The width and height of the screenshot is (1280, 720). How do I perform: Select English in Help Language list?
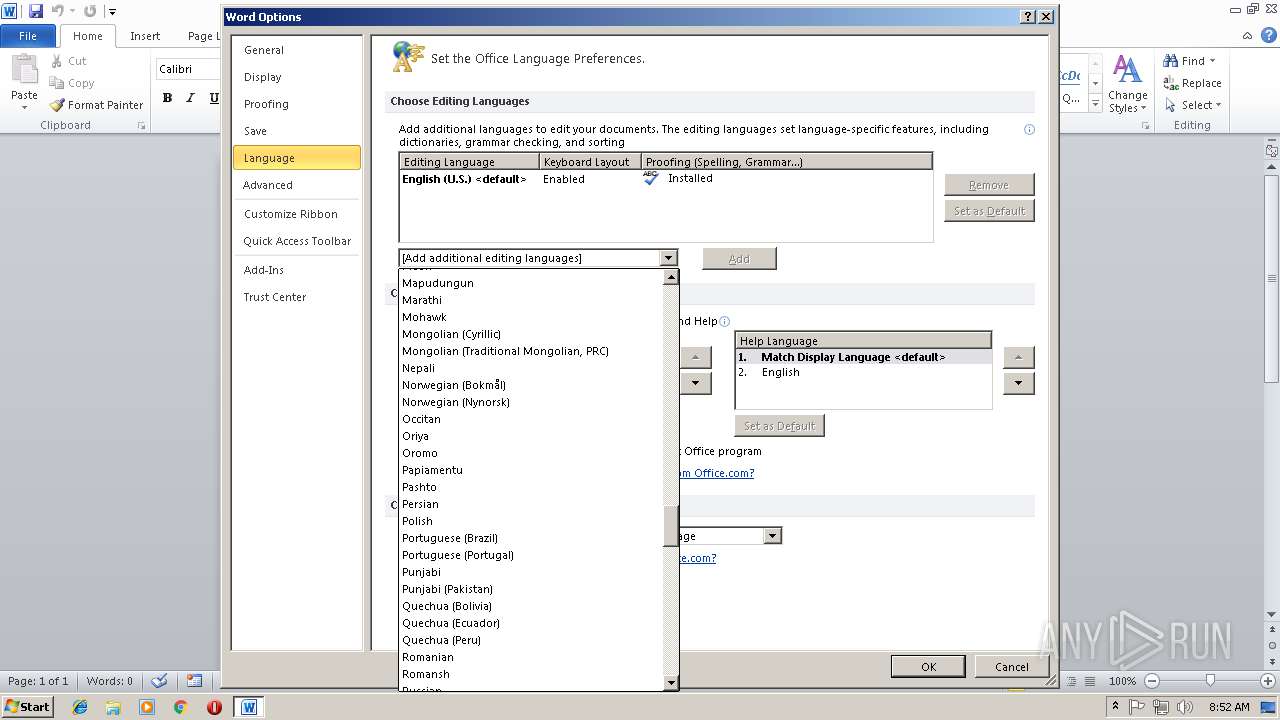tap(863, 372)
